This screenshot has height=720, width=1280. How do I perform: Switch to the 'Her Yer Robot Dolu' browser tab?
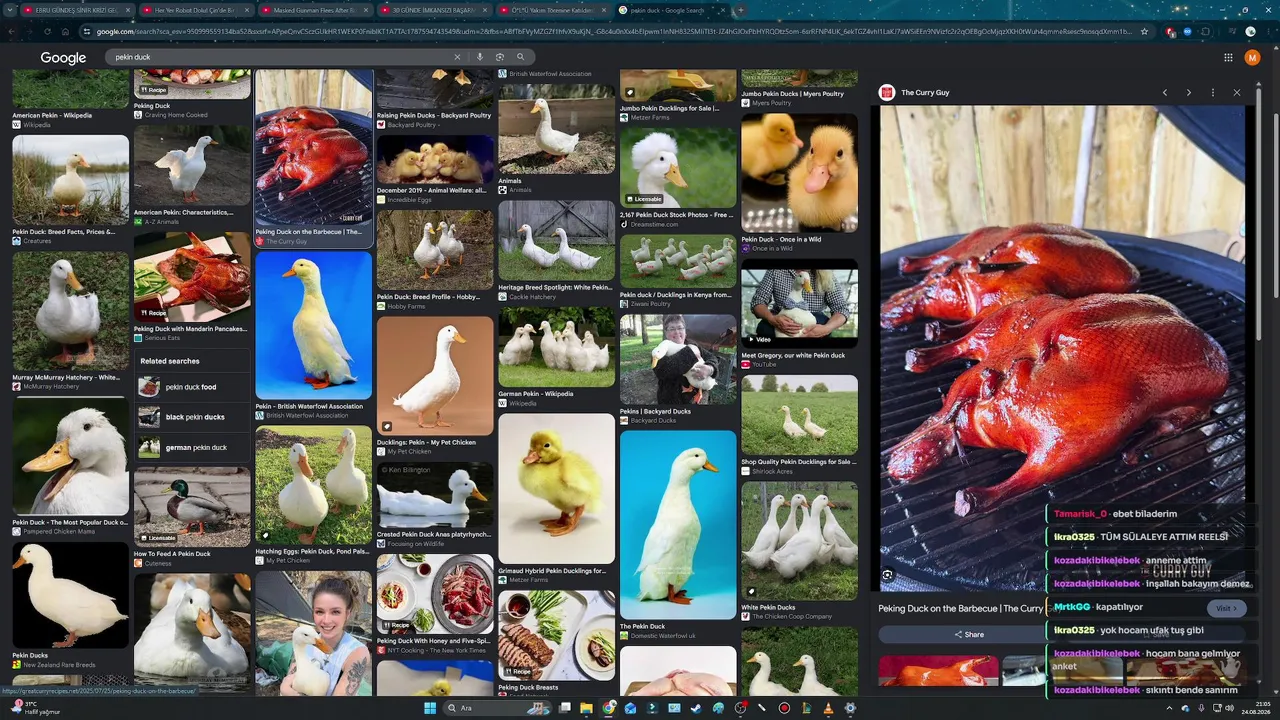[x=196, y=10]
